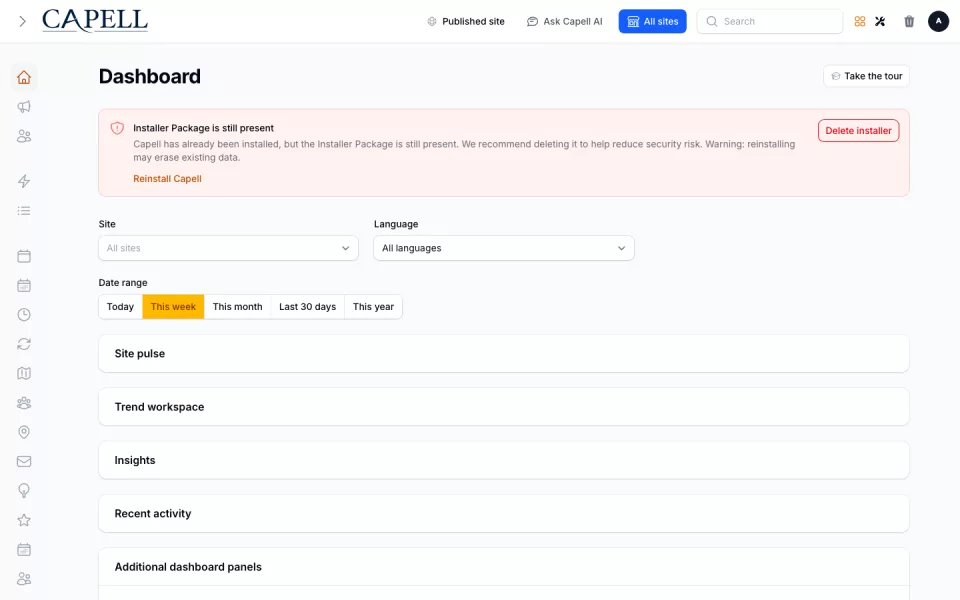Select the Today date range option
Viewport: 960px width, 600px height.
tap(120, 307)
